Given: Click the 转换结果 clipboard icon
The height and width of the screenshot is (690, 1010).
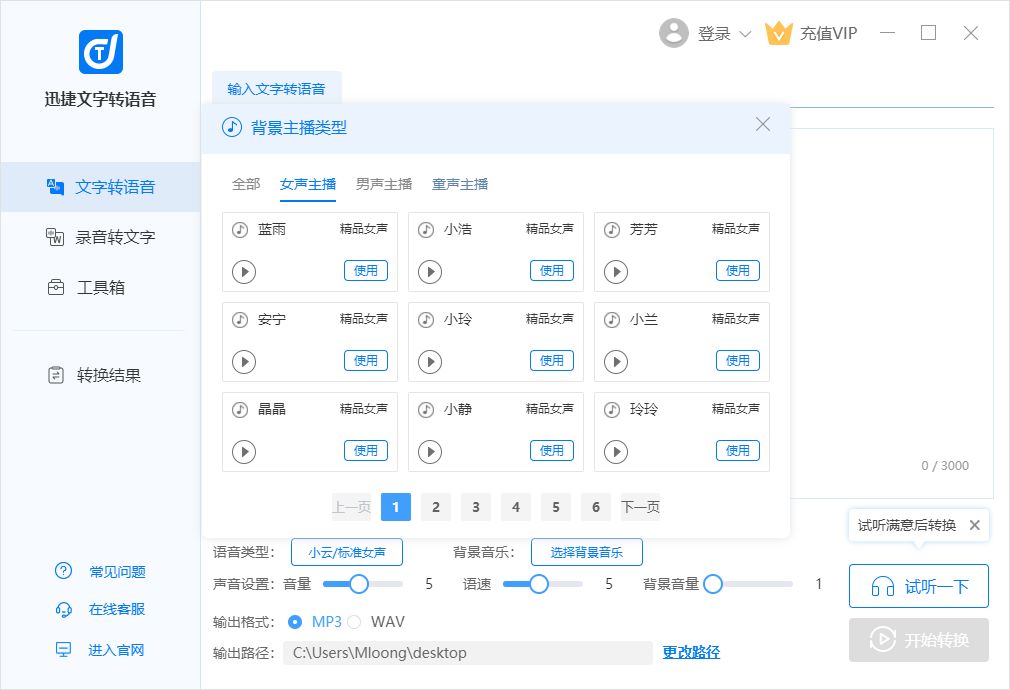Looking at the screenshot, I should 56,375.
